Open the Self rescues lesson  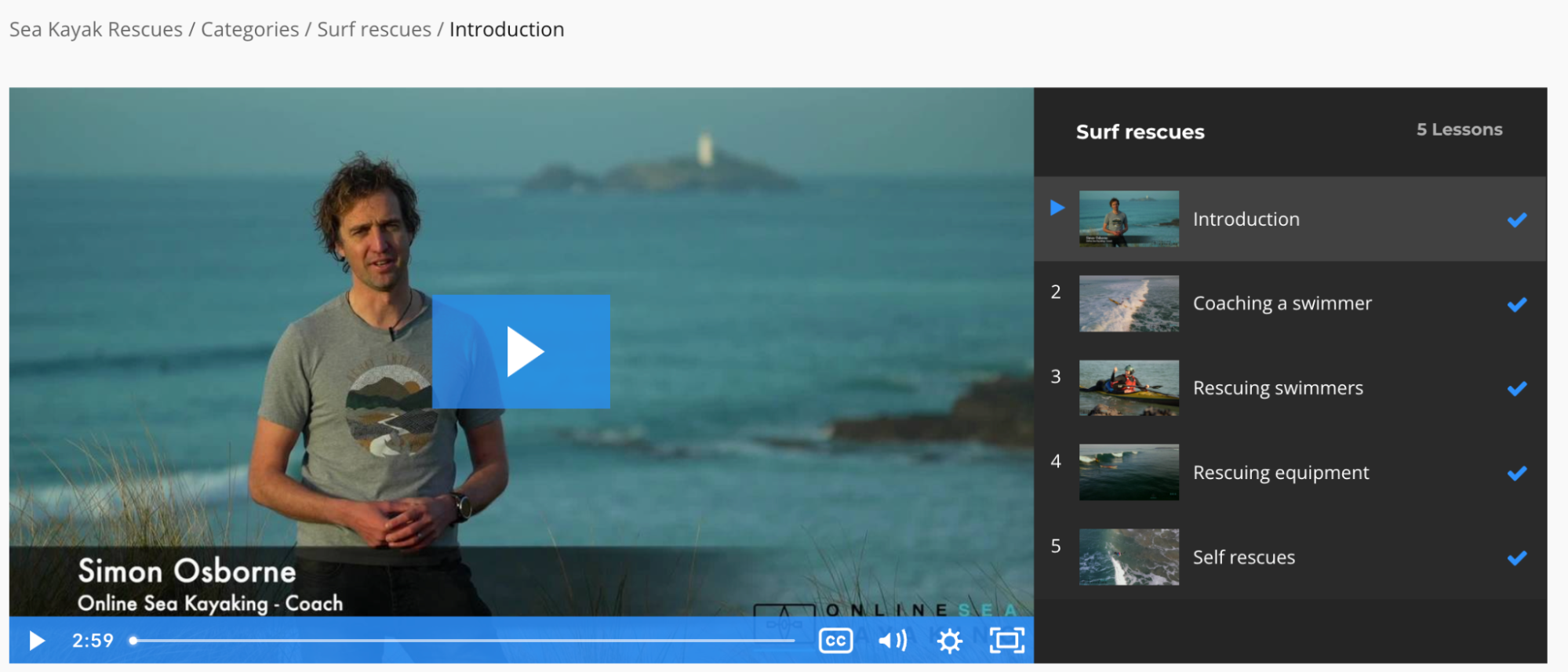(x=1244, y=558)
